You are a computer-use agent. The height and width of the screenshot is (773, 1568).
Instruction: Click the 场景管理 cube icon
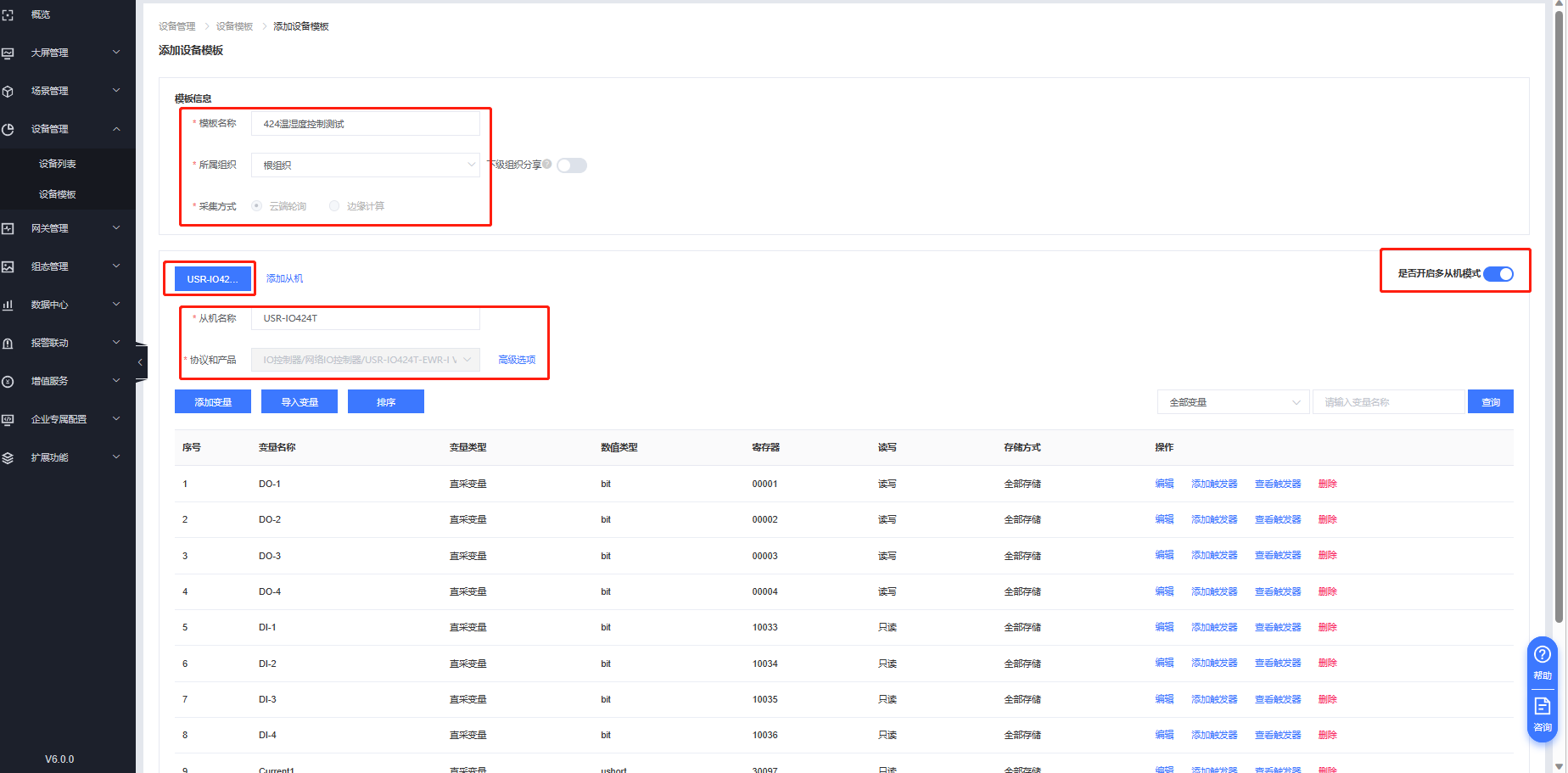click(8, 91)
